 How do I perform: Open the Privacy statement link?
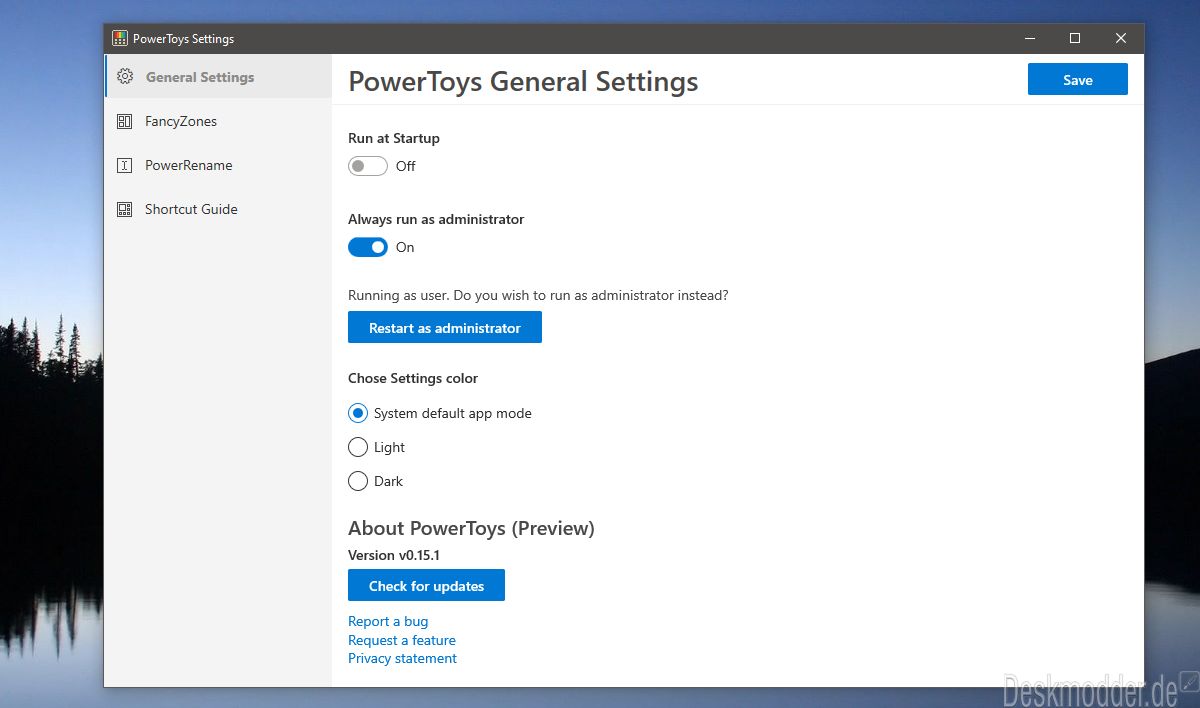click(x=402, y=658)
